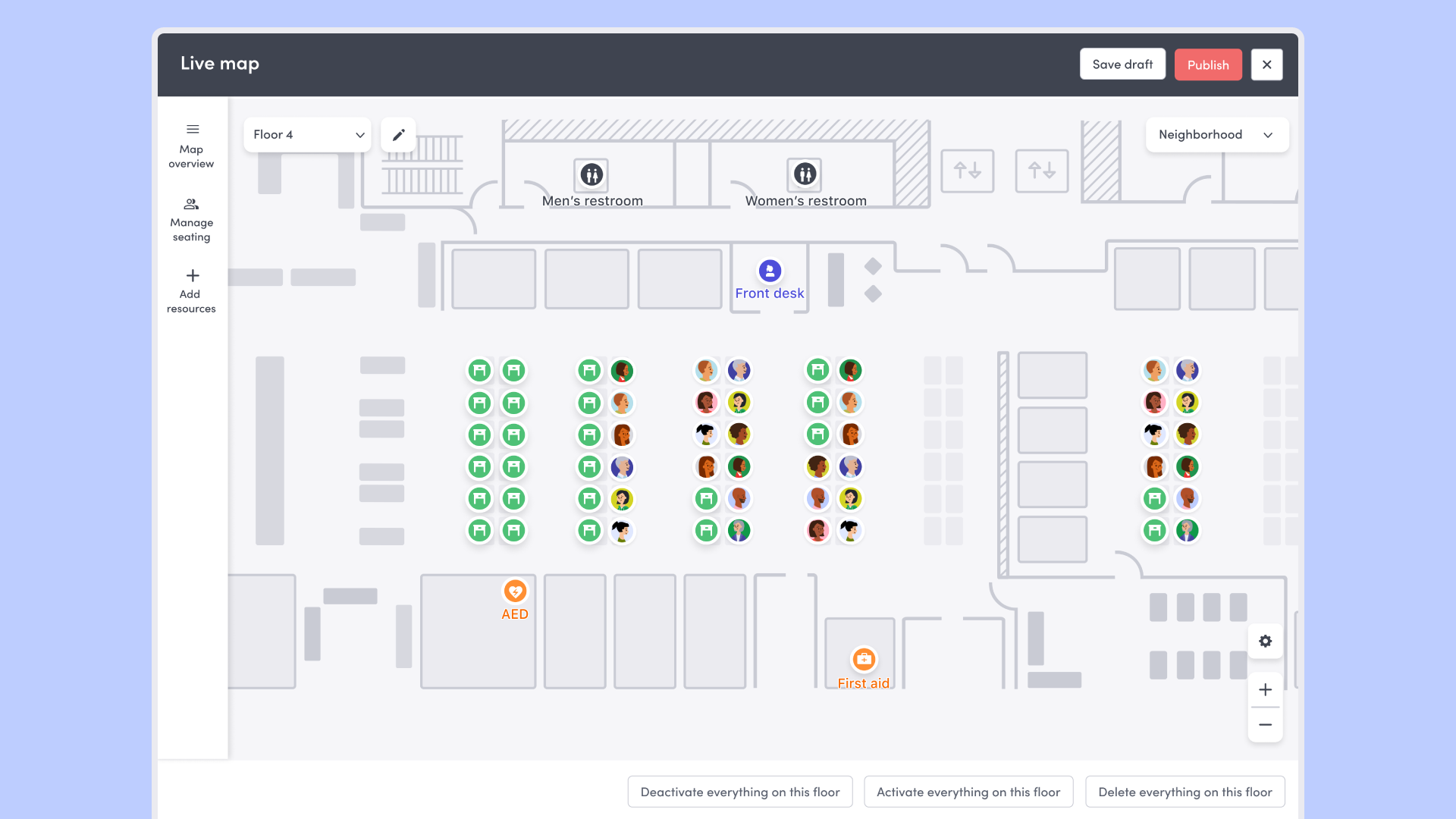Open Add resources panel
The image size is (1456, 819).
point(191,291)
